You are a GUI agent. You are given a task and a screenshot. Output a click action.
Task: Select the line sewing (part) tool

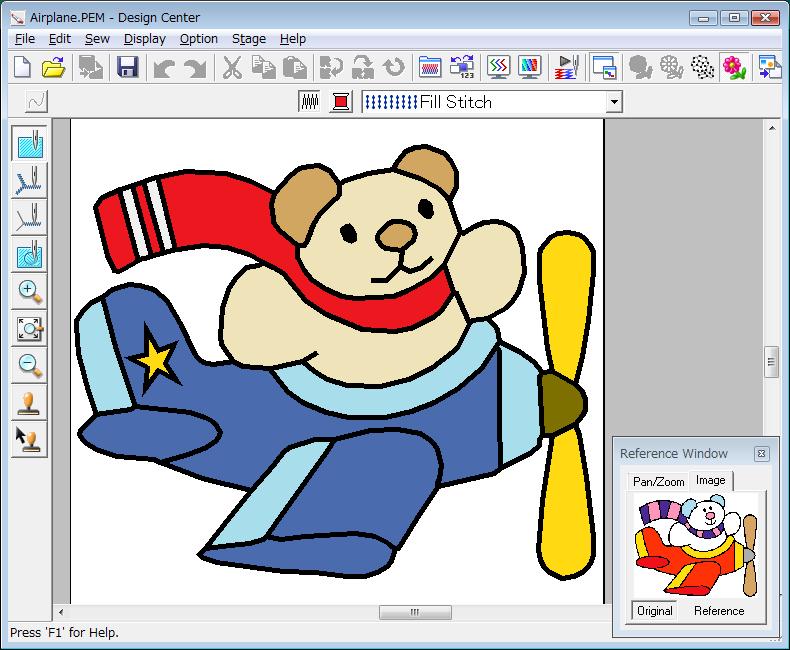[x=30, y=217]
